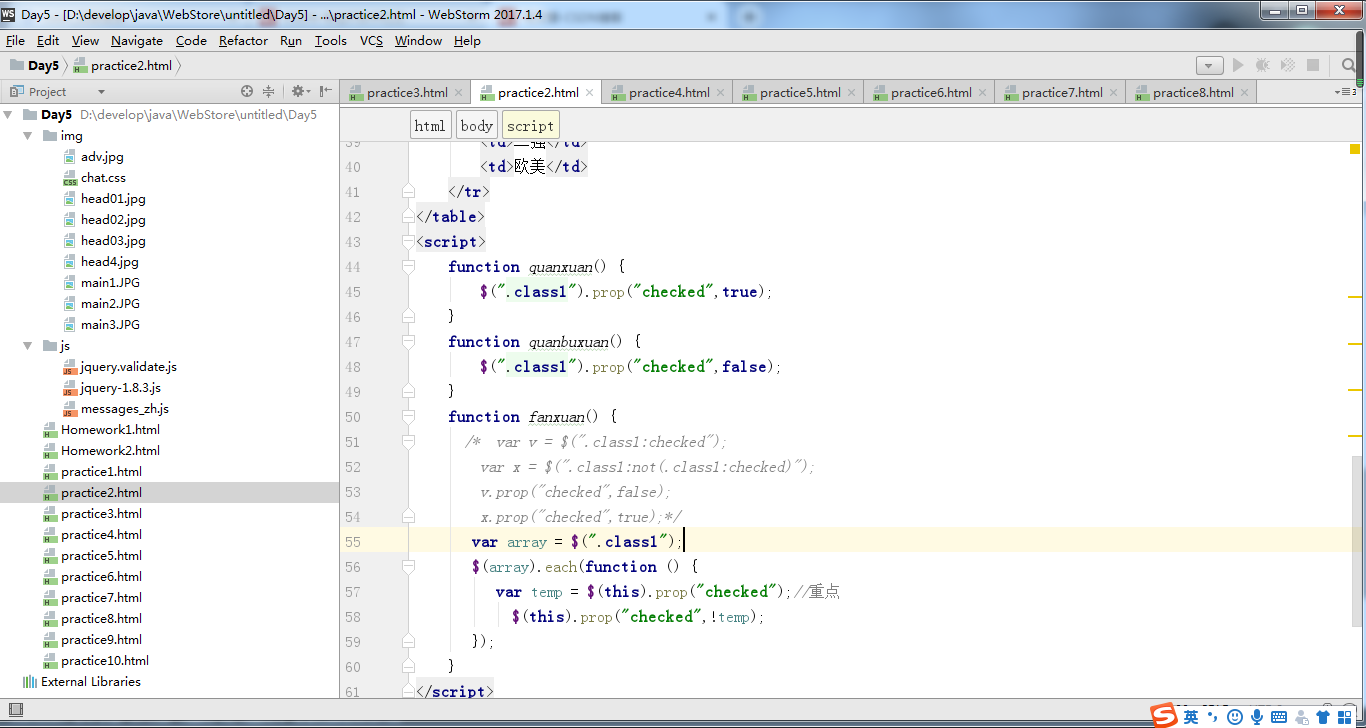1366x728 pixels.
Task: Switch to practice4.html tab
Action: (x=668, y=92)
